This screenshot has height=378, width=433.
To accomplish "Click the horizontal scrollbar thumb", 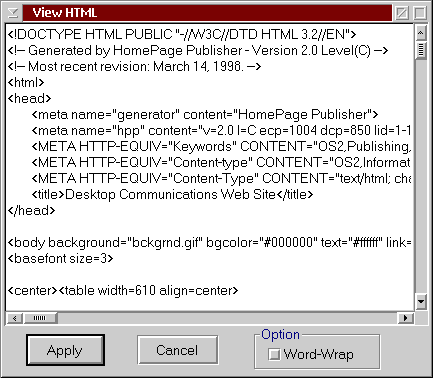I will point(40,318).
